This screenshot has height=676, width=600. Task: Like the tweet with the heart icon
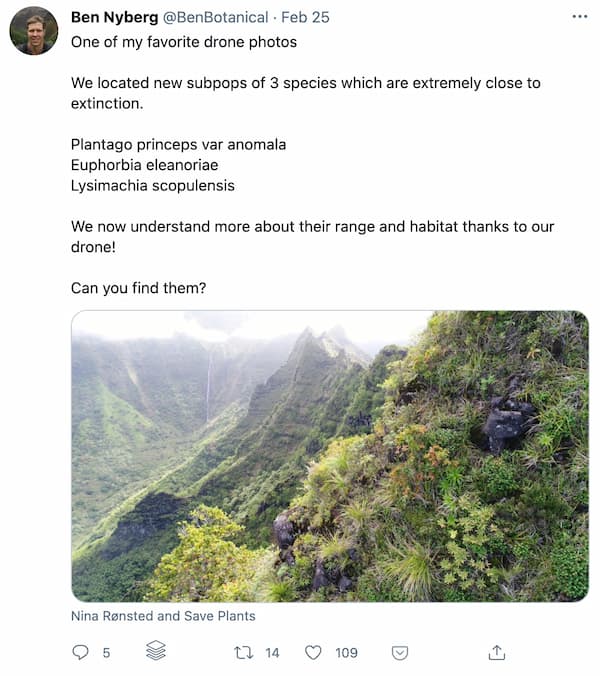click(x=313, y=652)
